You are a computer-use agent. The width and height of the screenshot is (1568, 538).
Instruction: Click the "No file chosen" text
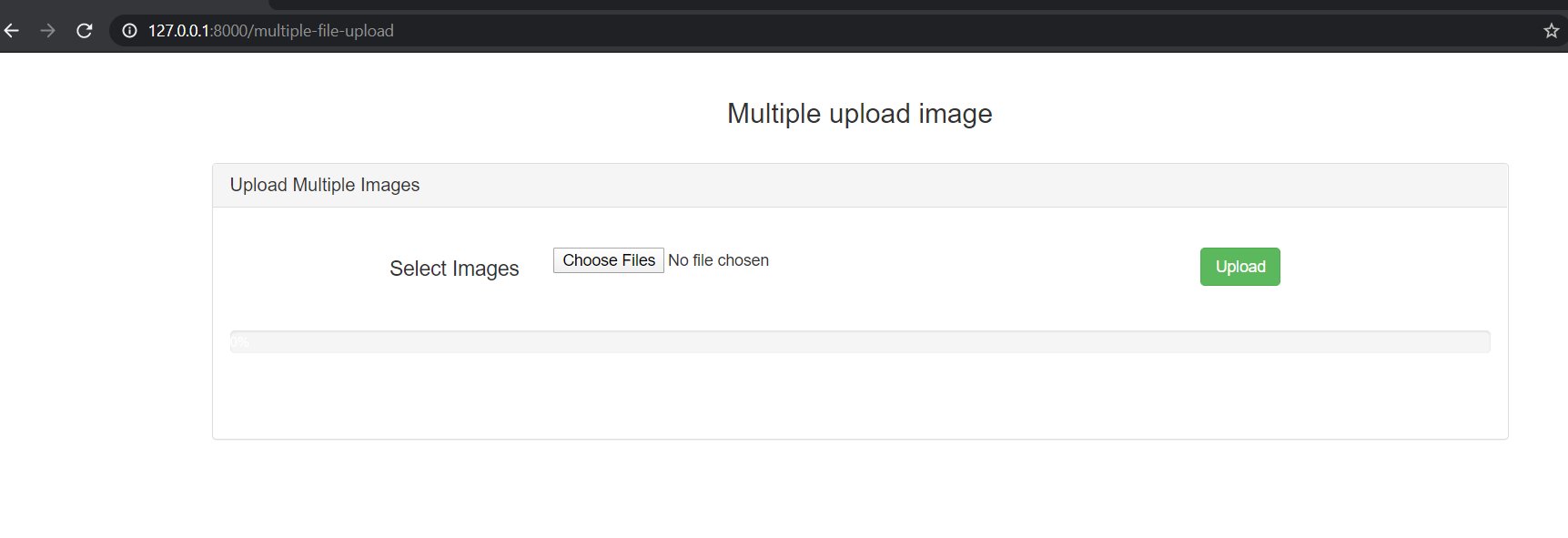(718, 260)
